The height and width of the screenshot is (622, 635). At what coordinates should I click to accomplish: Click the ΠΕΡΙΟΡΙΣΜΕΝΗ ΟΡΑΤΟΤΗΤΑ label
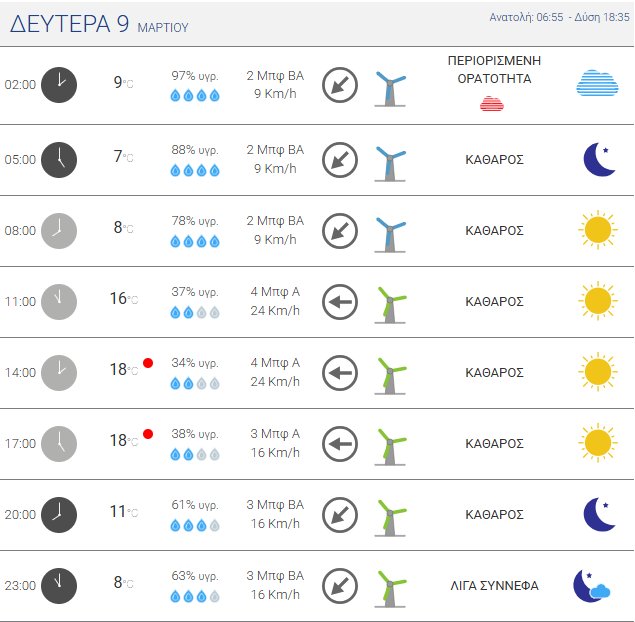(489, 69)
